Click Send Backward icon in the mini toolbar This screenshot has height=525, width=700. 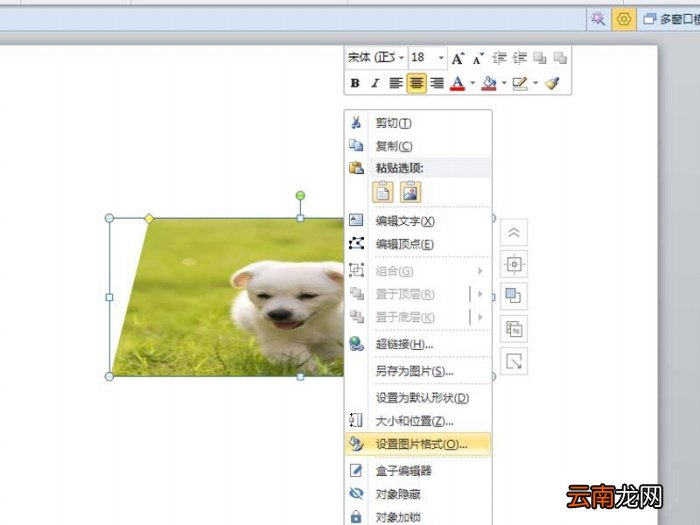point(560,58)
